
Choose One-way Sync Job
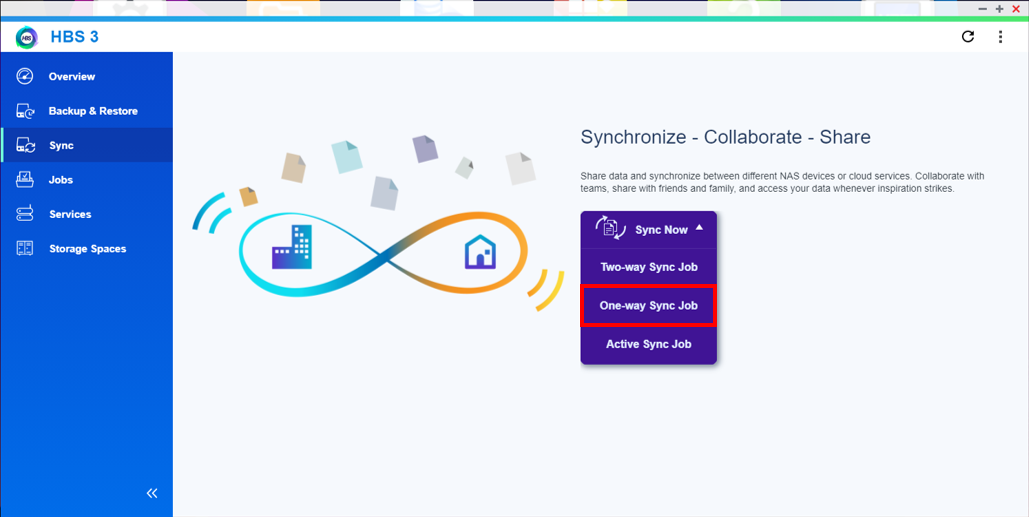[x=648, y=306]
